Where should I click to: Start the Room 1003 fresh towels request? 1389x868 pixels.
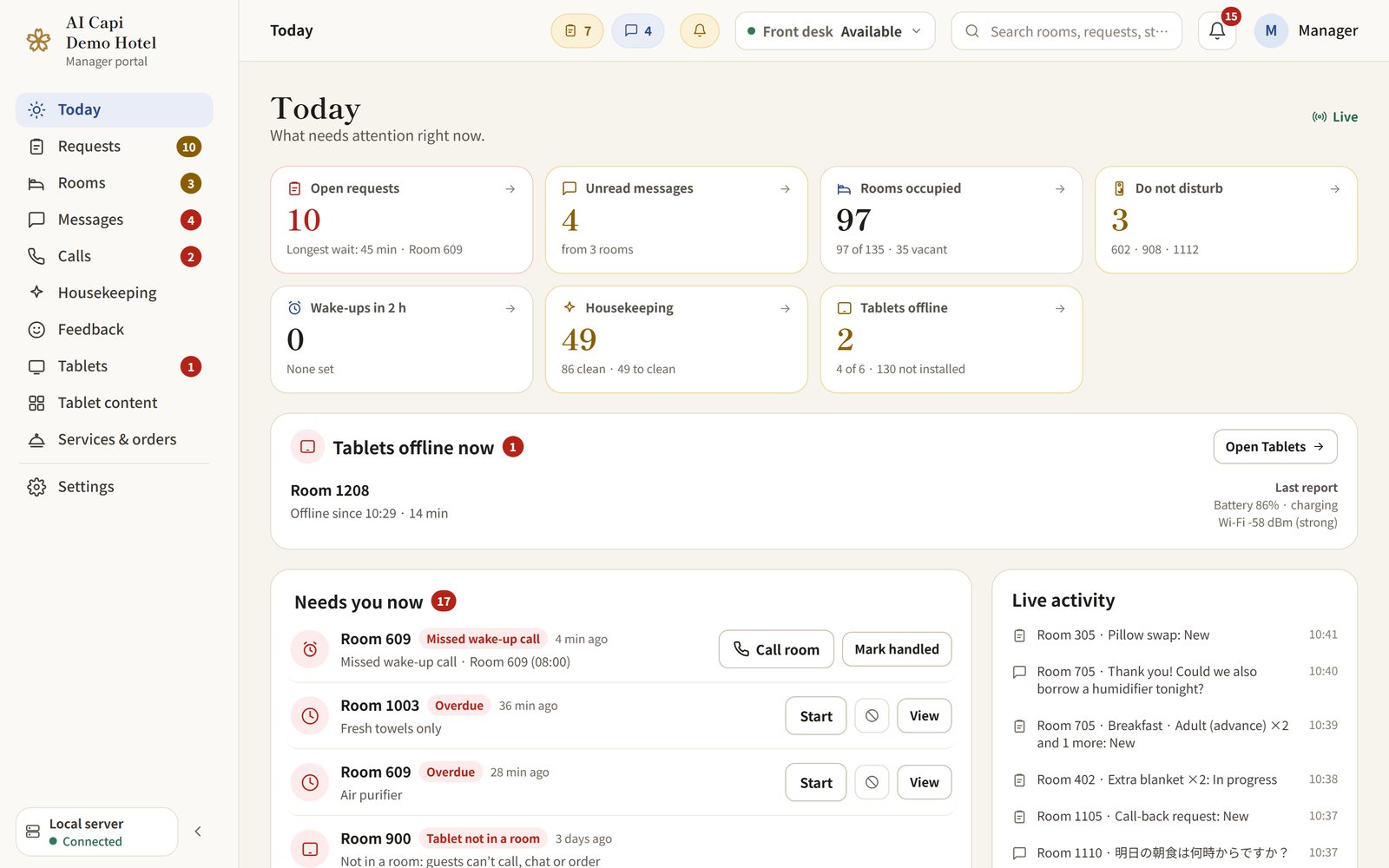tap(816, 716)
